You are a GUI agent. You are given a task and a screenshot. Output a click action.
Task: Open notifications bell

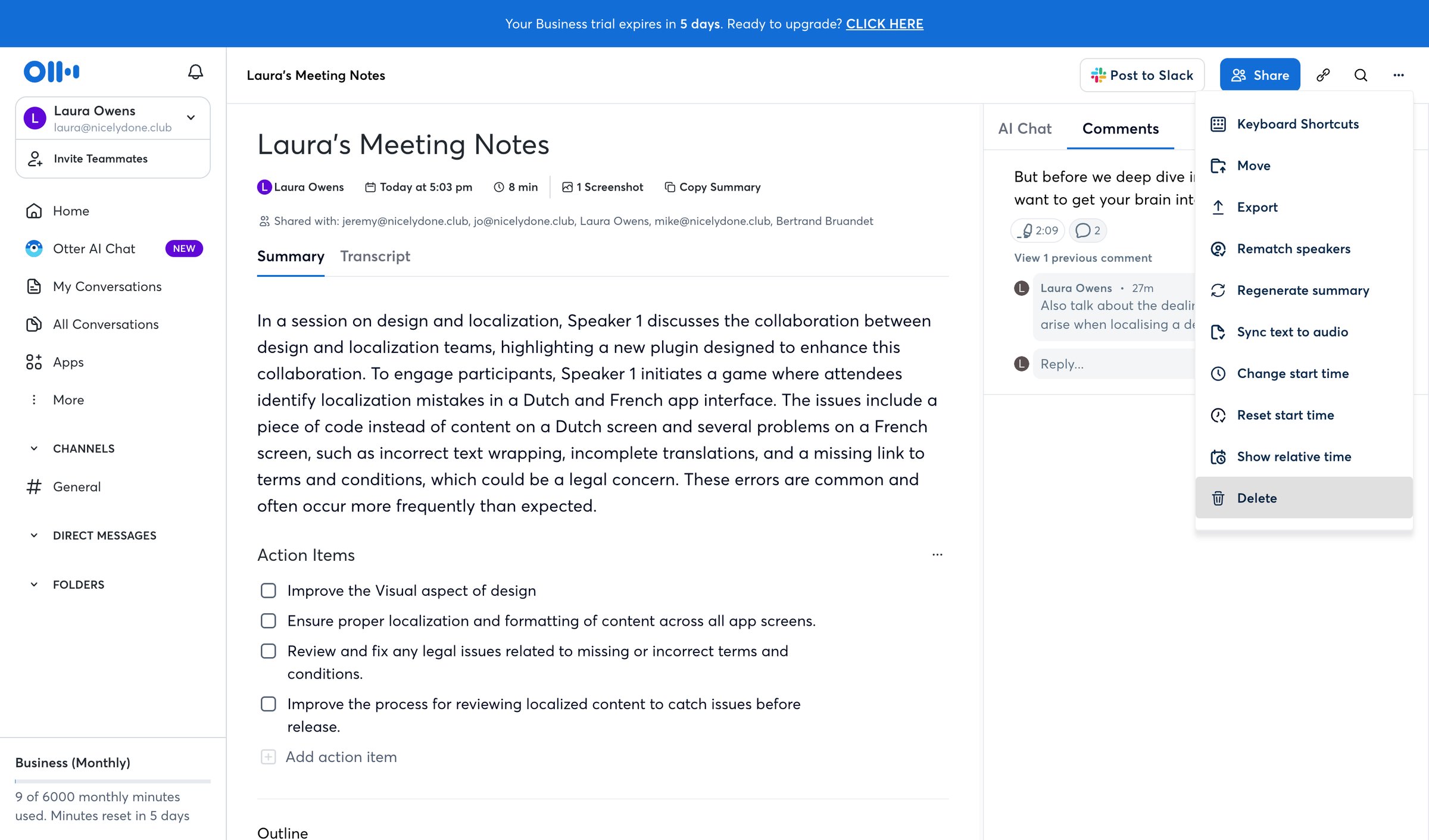[195, 72]
